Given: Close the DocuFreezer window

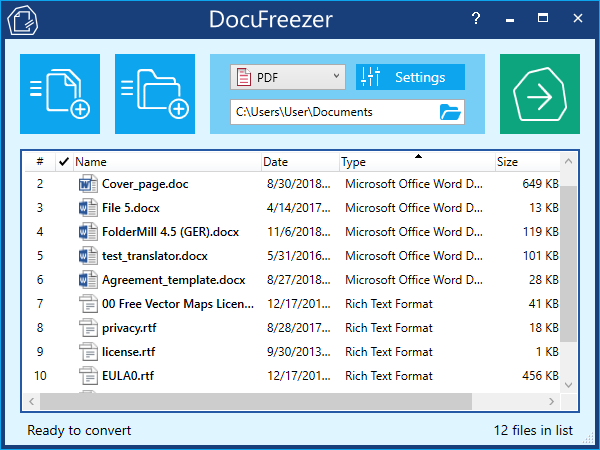Looking at the screenshot, I should pos(578,18).
